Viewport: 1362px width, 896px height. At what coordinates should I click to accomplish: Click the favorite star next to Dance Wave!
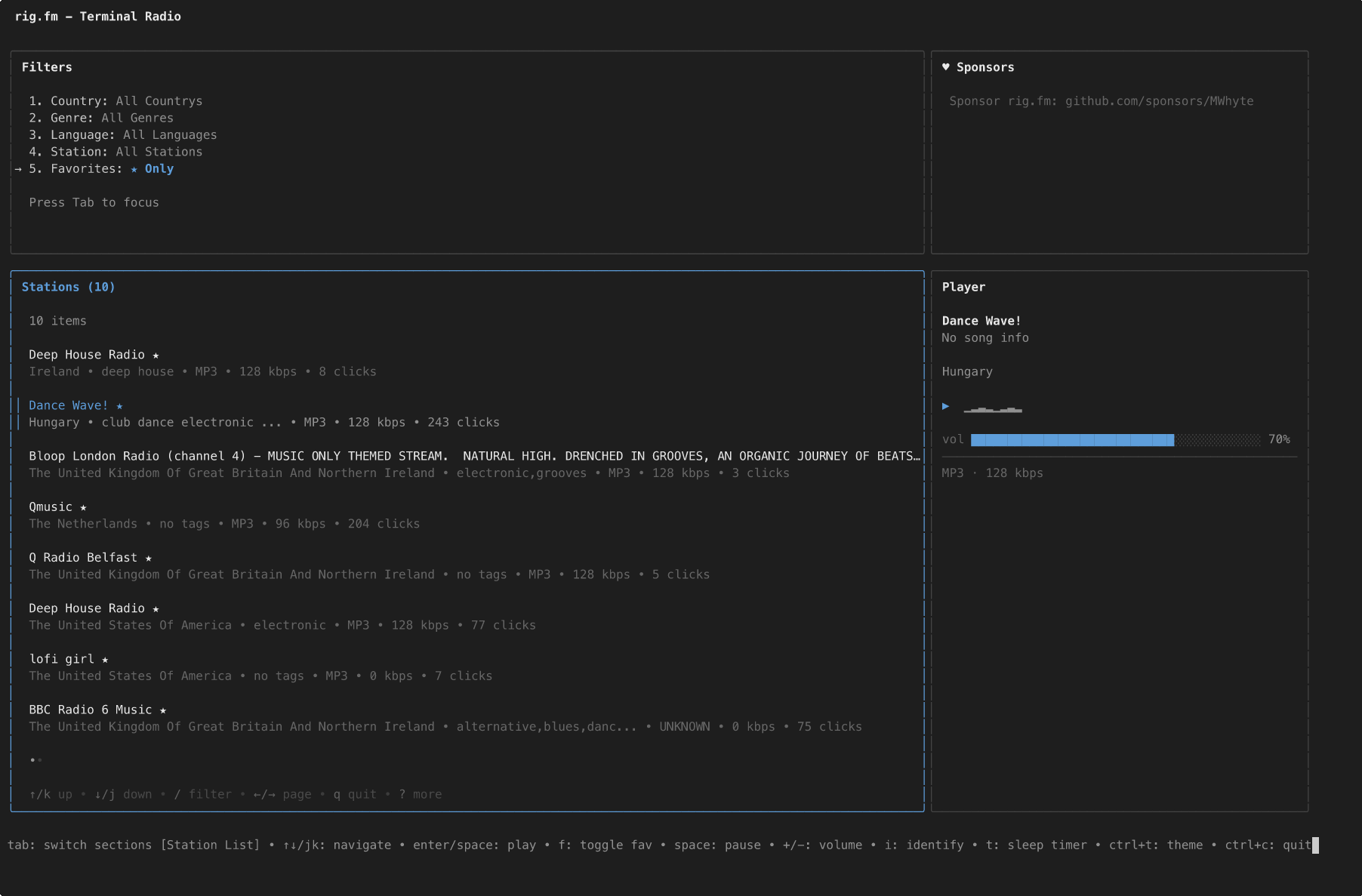click(x=119, y=406)
